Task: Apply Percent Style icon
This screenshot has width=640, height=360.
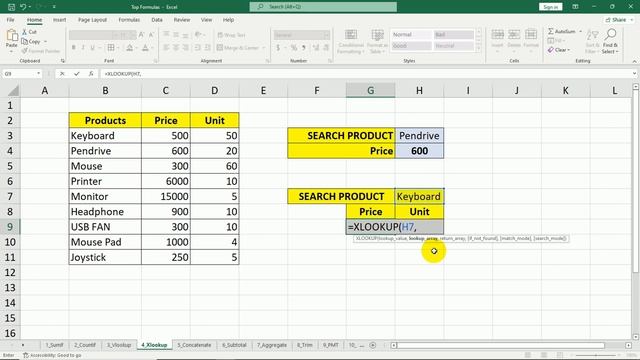Action: coord(294,48)
